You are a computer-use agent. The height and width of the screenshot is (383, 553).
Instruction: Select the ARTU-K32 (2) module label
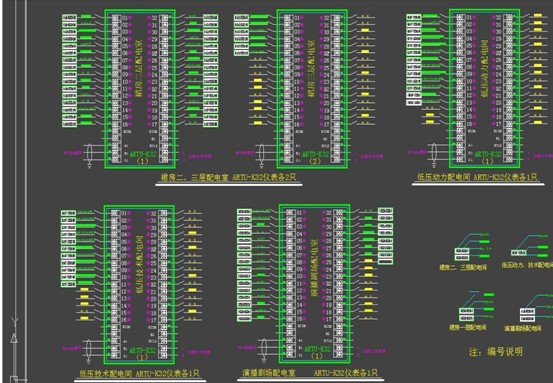[x=315, y=158]
